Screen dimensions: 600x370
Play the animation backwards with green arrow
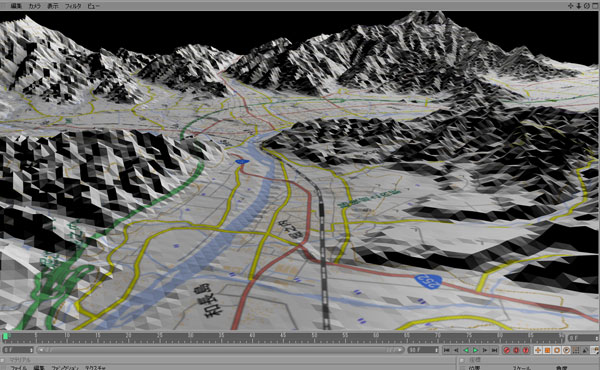coord(466,350)
